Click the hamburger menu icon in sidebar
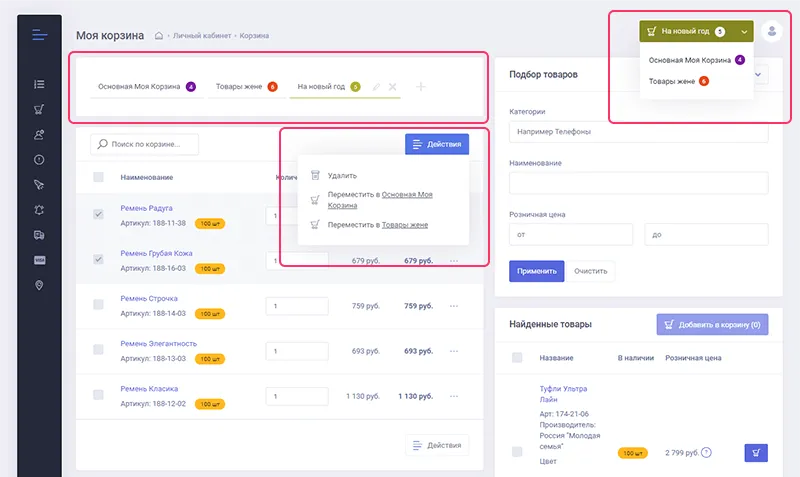The width and height of the screenshot is (800, 477). pyautogui.click(x=39, y=35)
